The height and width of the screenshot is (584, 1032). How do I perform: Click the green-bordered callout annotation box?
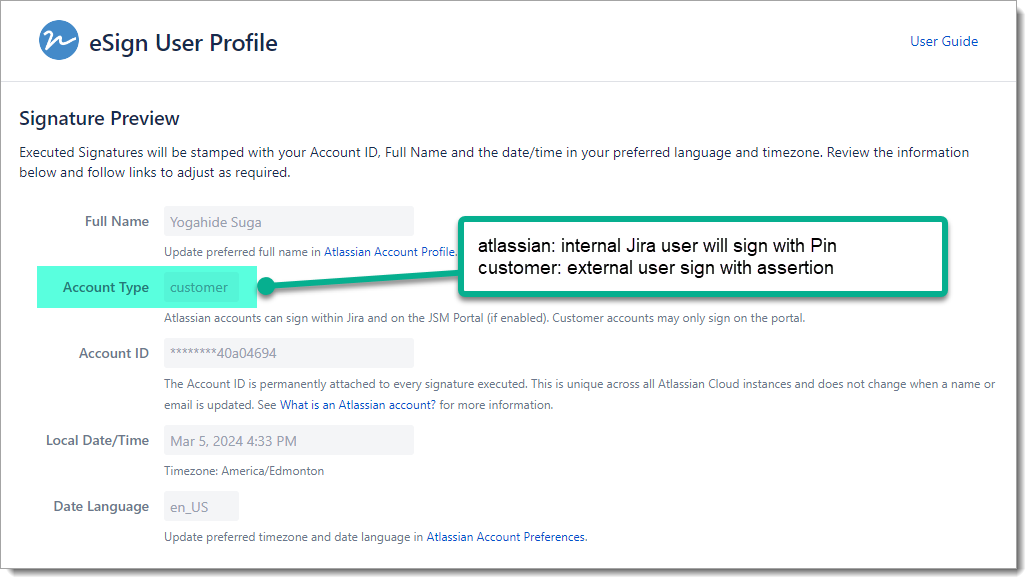(x=700, y=257)
